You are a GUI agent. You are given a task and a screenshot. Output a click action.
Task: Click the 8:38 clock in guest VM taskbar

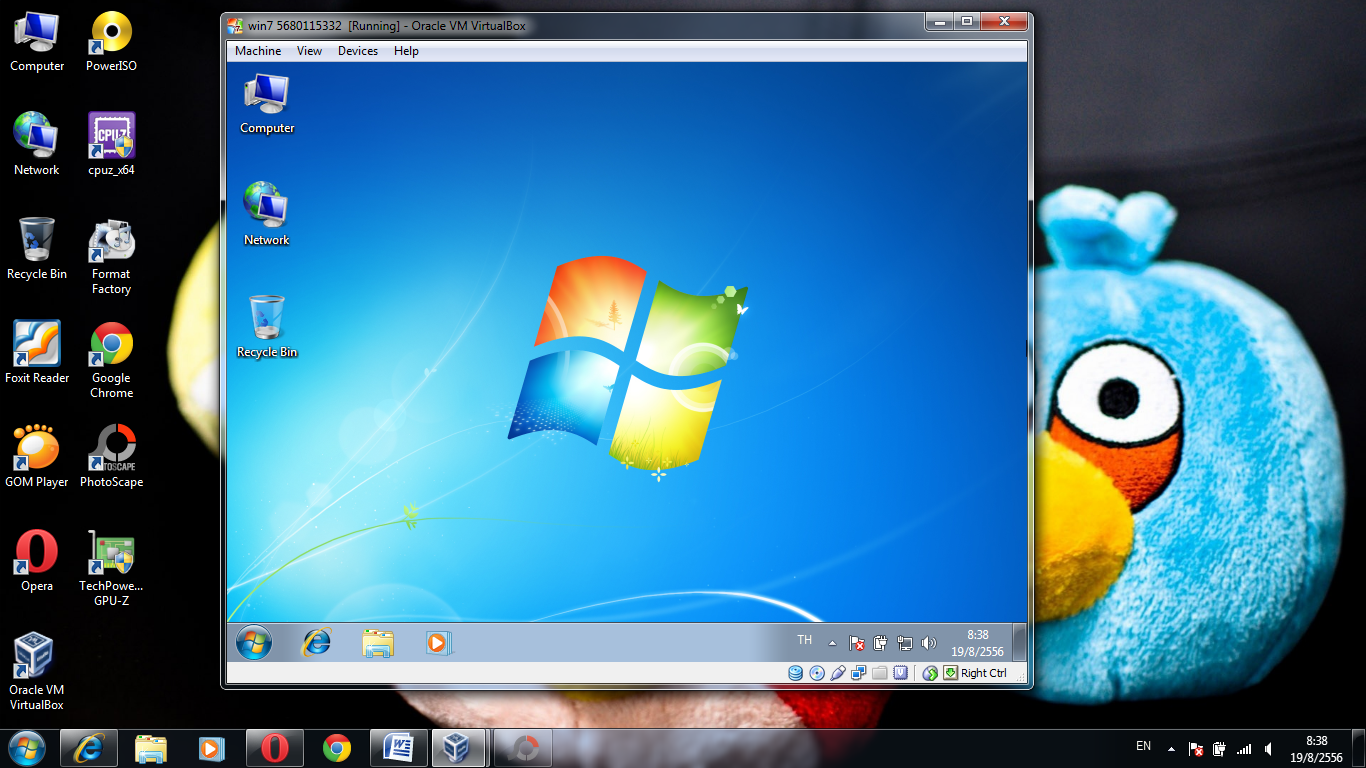click(978, 643)
